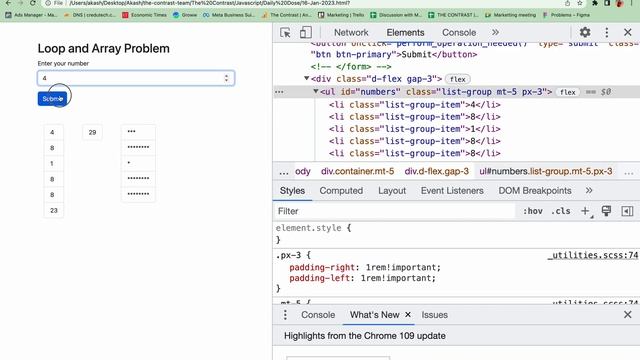Viewport: 640px width, 360px height.
Task: Select the list-group-item containing 1
Action: [415, 129]
